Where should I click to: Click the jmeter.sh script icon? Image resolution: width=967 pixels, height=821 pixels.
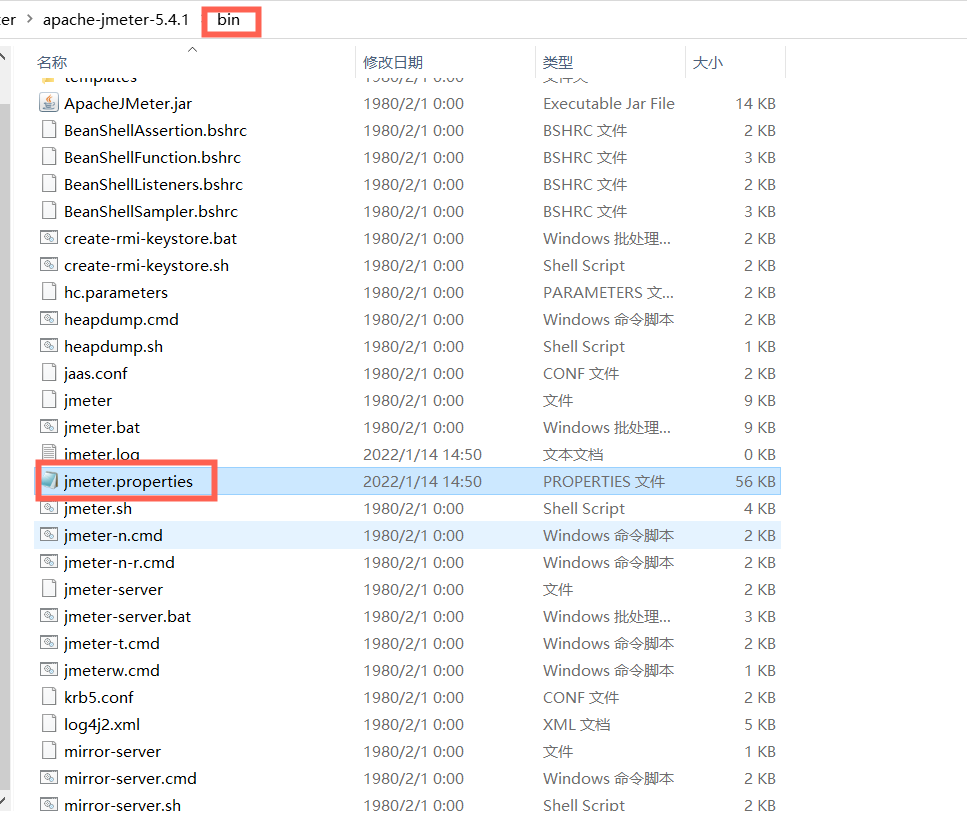click(49, 508)
